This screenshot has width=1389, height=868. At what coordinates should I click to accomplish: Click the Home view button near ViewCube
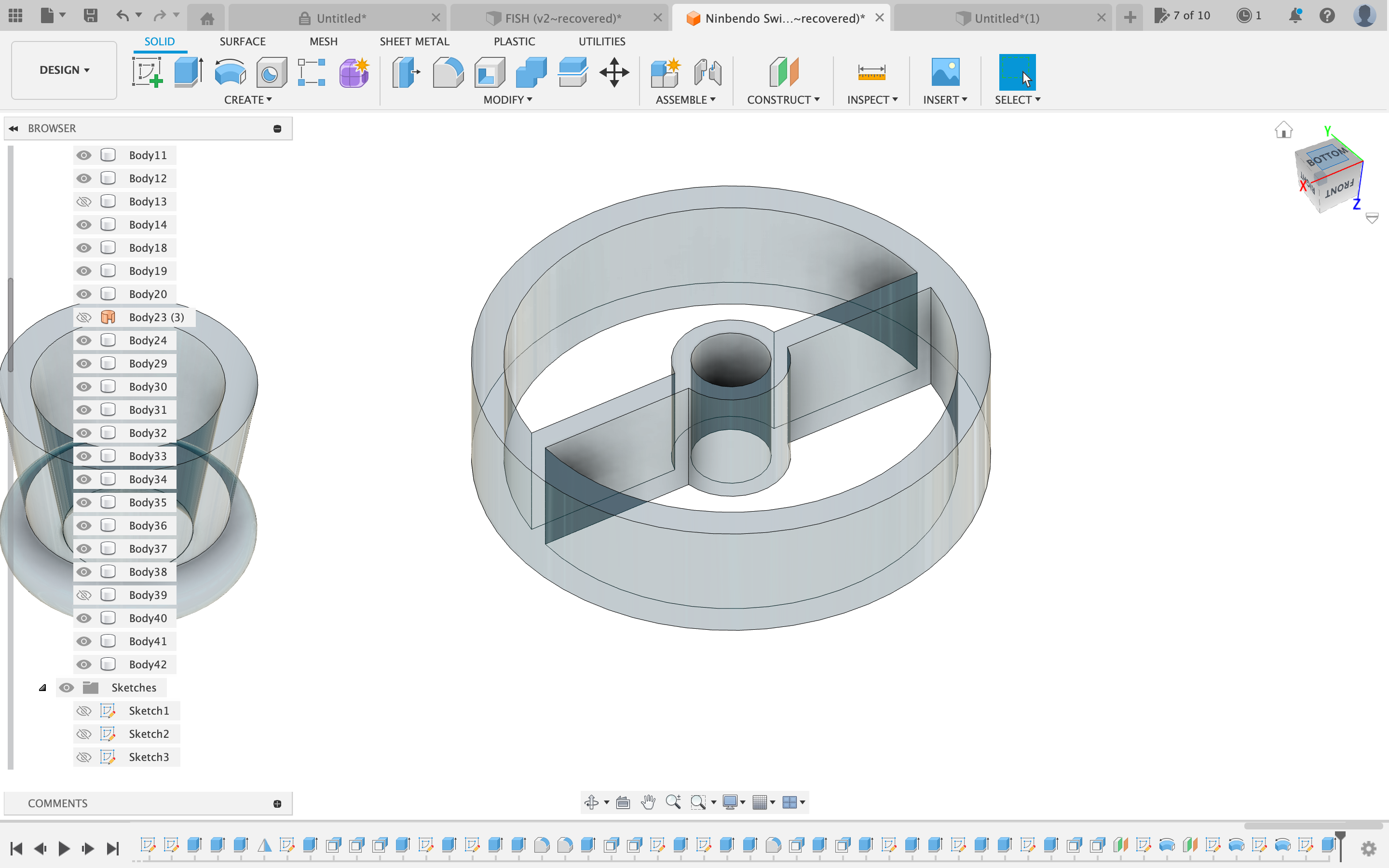click(x=1283, y=130)
